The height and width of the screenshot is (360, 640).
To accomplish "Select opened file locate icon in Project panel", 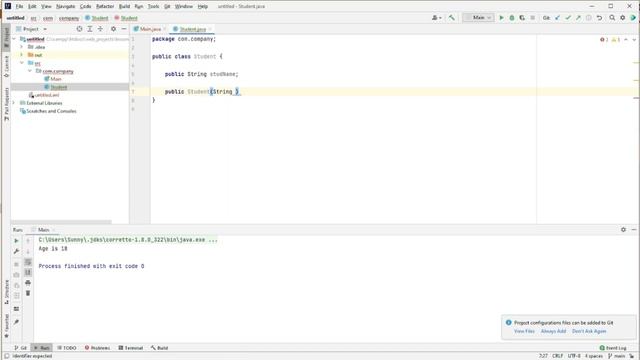I will (x=79, y=29).
